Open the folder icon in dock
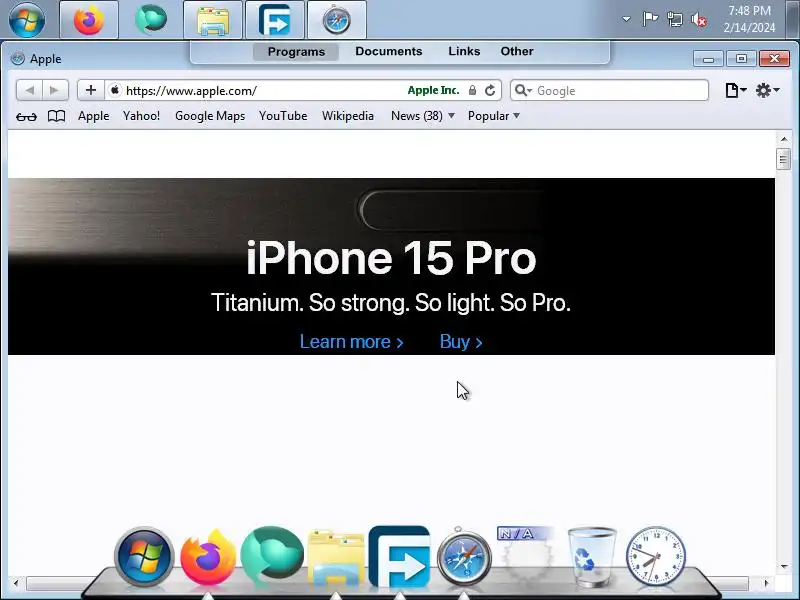This screenshot has width=800, height=600. pyautogui.click(x=336, y=557)
